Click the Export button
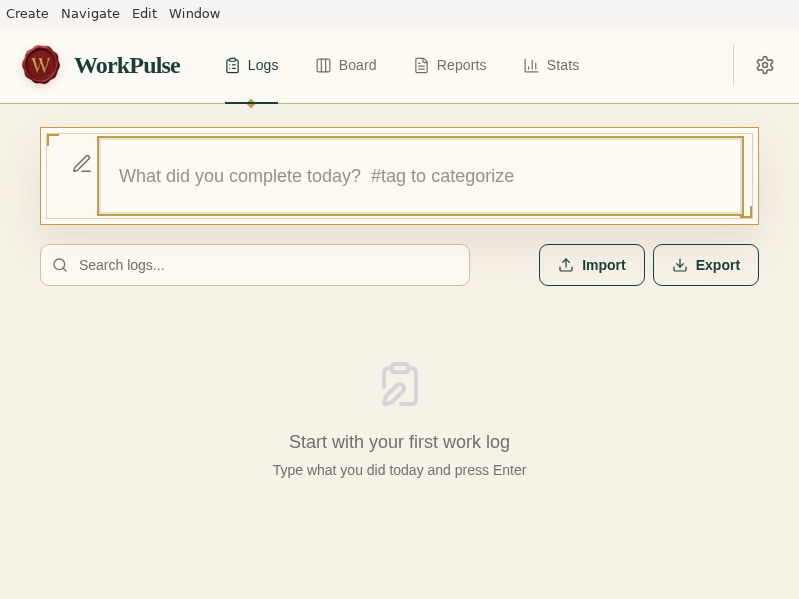Image resolution: width=799 pixels, height=599 pixels. click(706, 265)
